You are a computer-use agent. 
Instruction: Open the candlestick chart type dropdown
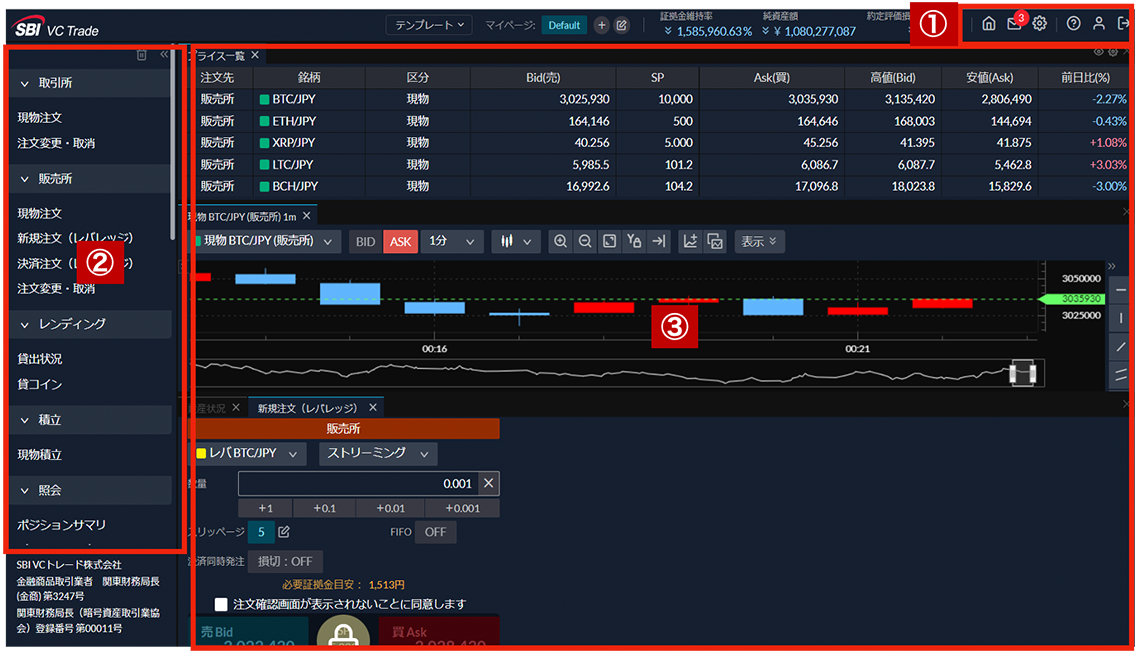515,241
